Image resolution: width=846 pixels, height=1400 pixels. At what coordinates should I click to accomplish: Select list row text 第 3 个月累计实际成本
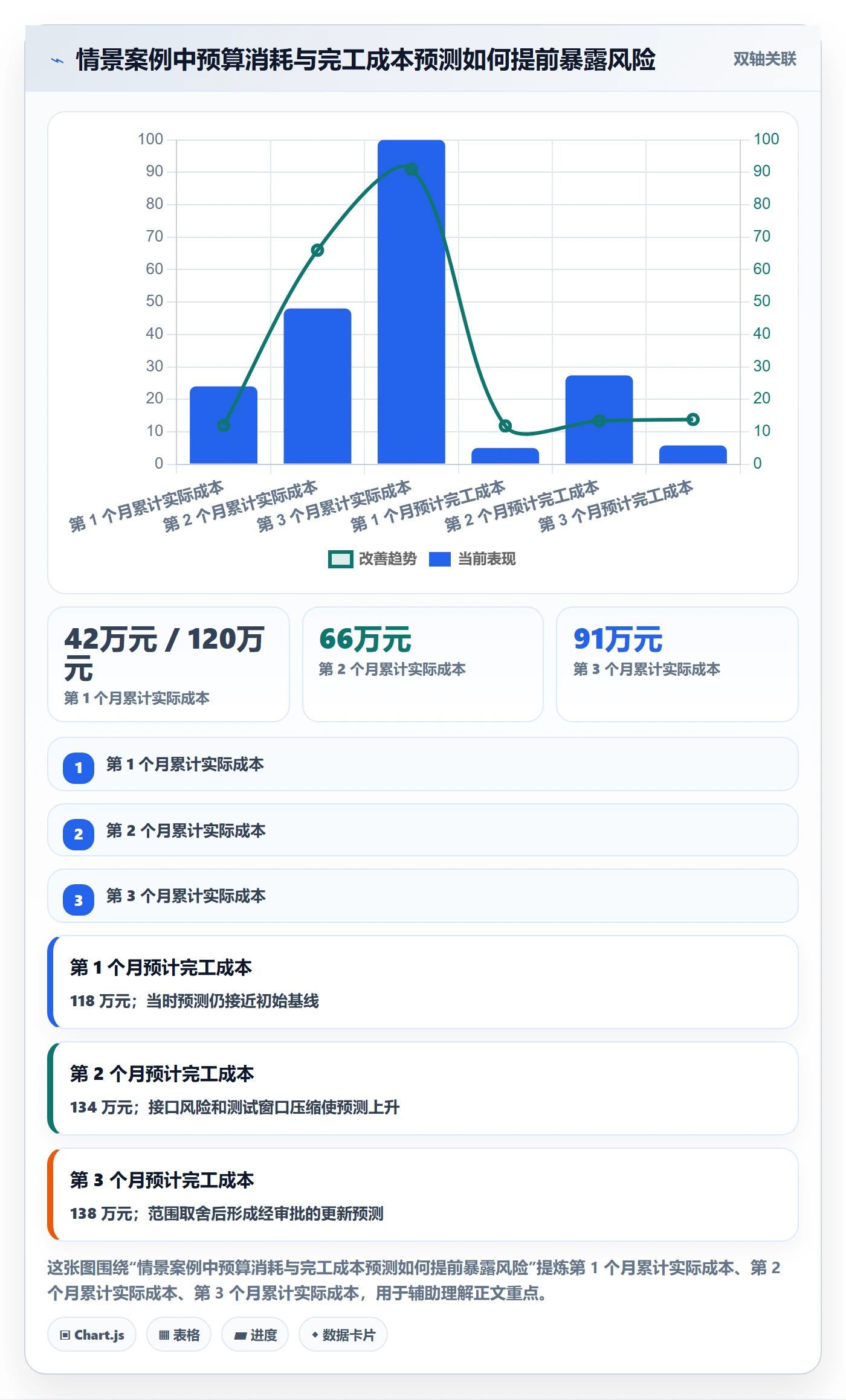(186, 896)
